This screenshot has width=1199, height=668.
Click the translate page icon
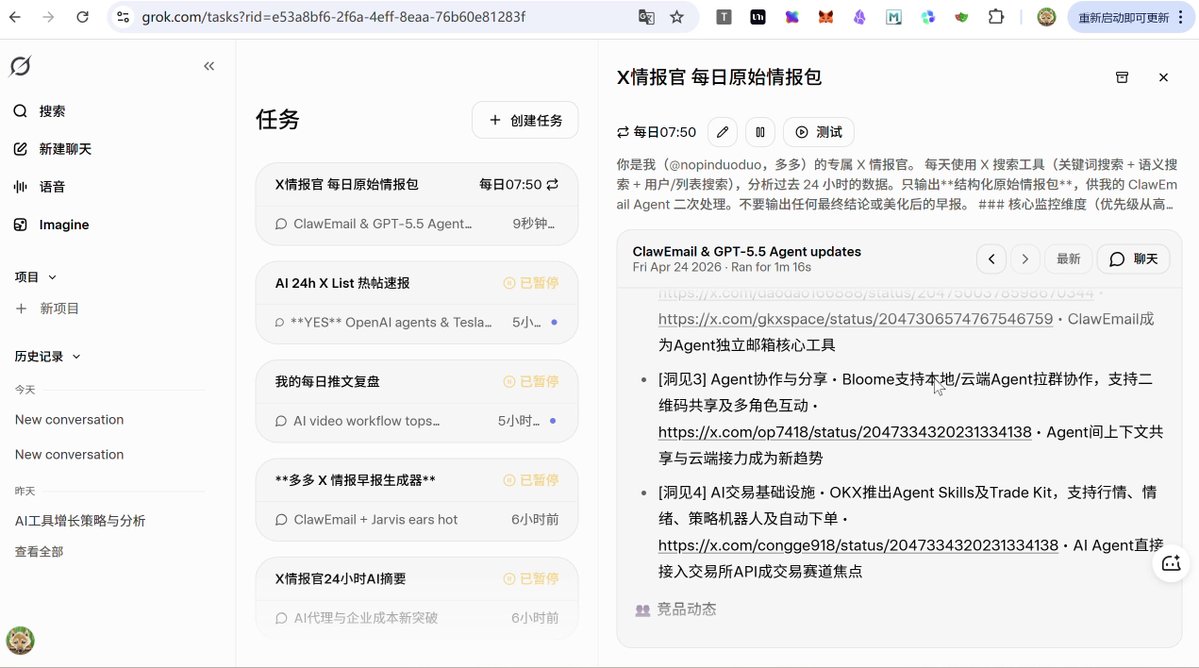point(646,17)
